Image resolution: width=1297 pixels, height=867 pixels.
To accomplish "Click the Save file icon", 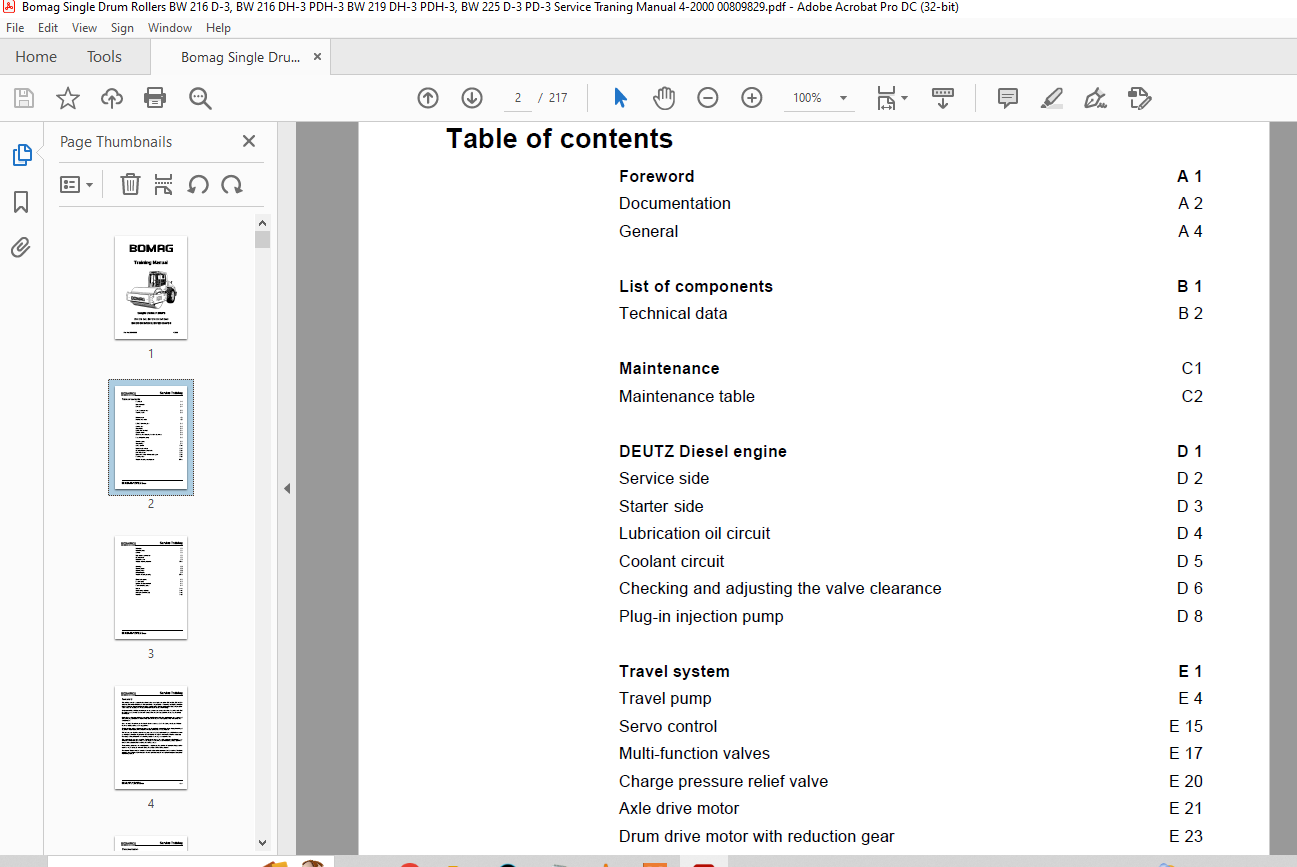I will [x=23, y=98].
